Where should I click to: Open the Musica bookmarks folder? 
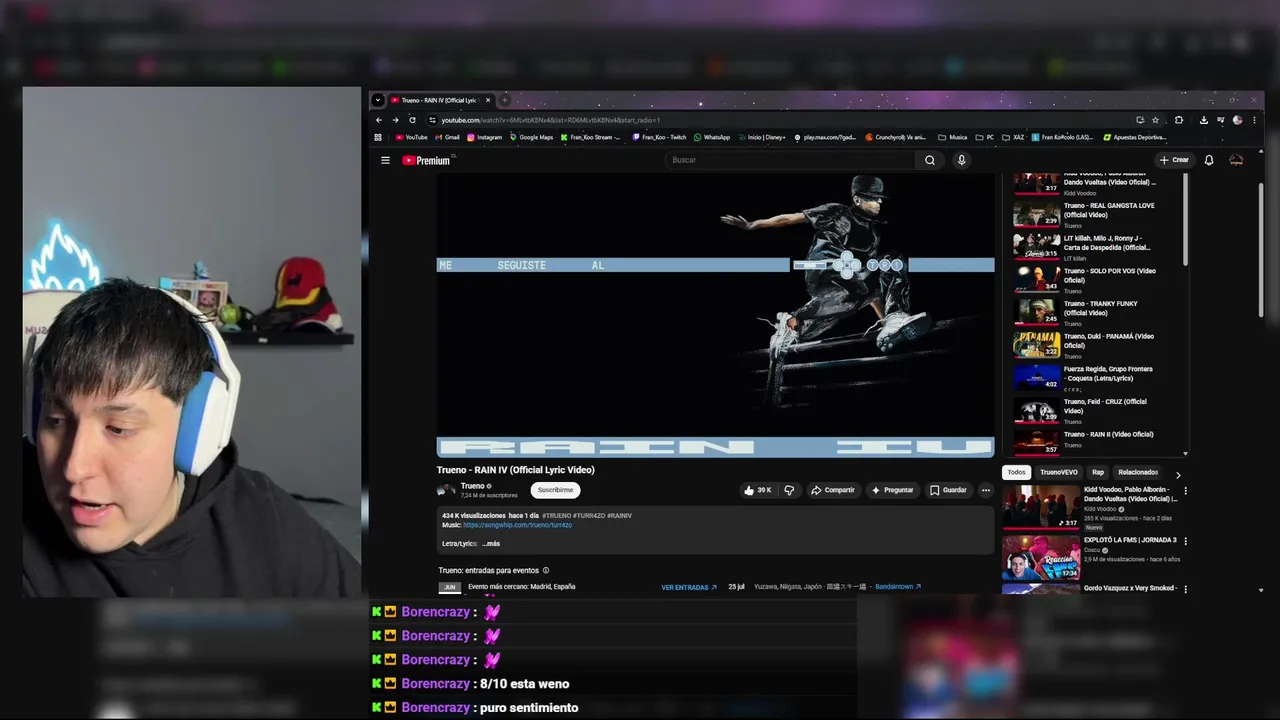point(953,137)
